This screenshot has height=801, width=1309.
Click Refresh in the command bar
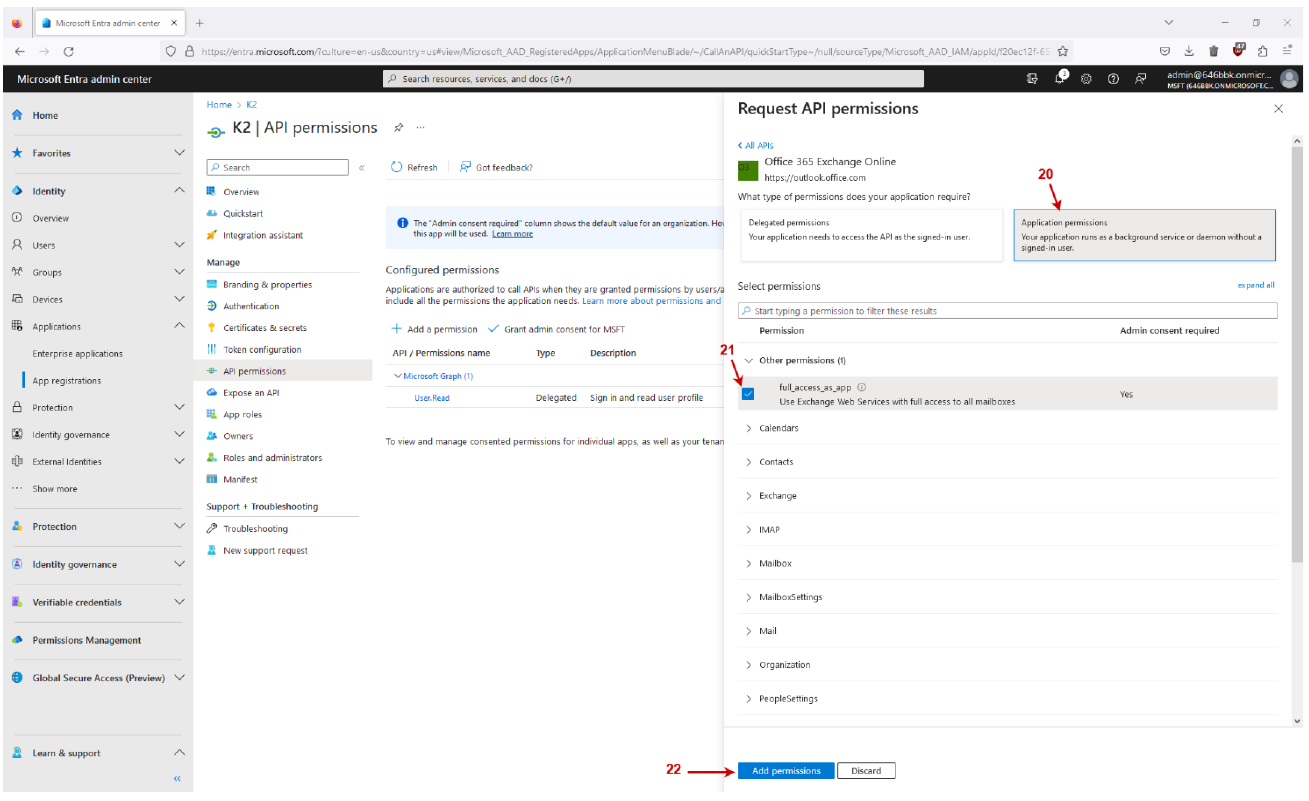click(414, 167)
